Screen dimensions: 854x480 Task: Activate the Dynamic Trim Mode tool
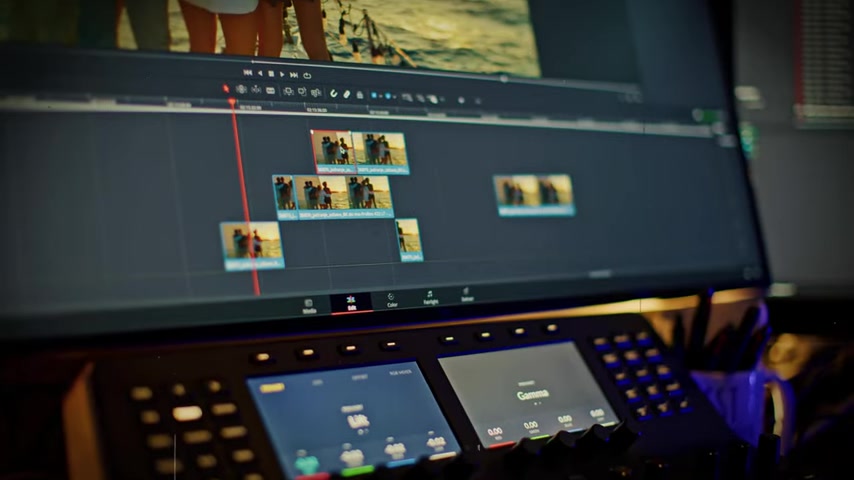(256, 90)
